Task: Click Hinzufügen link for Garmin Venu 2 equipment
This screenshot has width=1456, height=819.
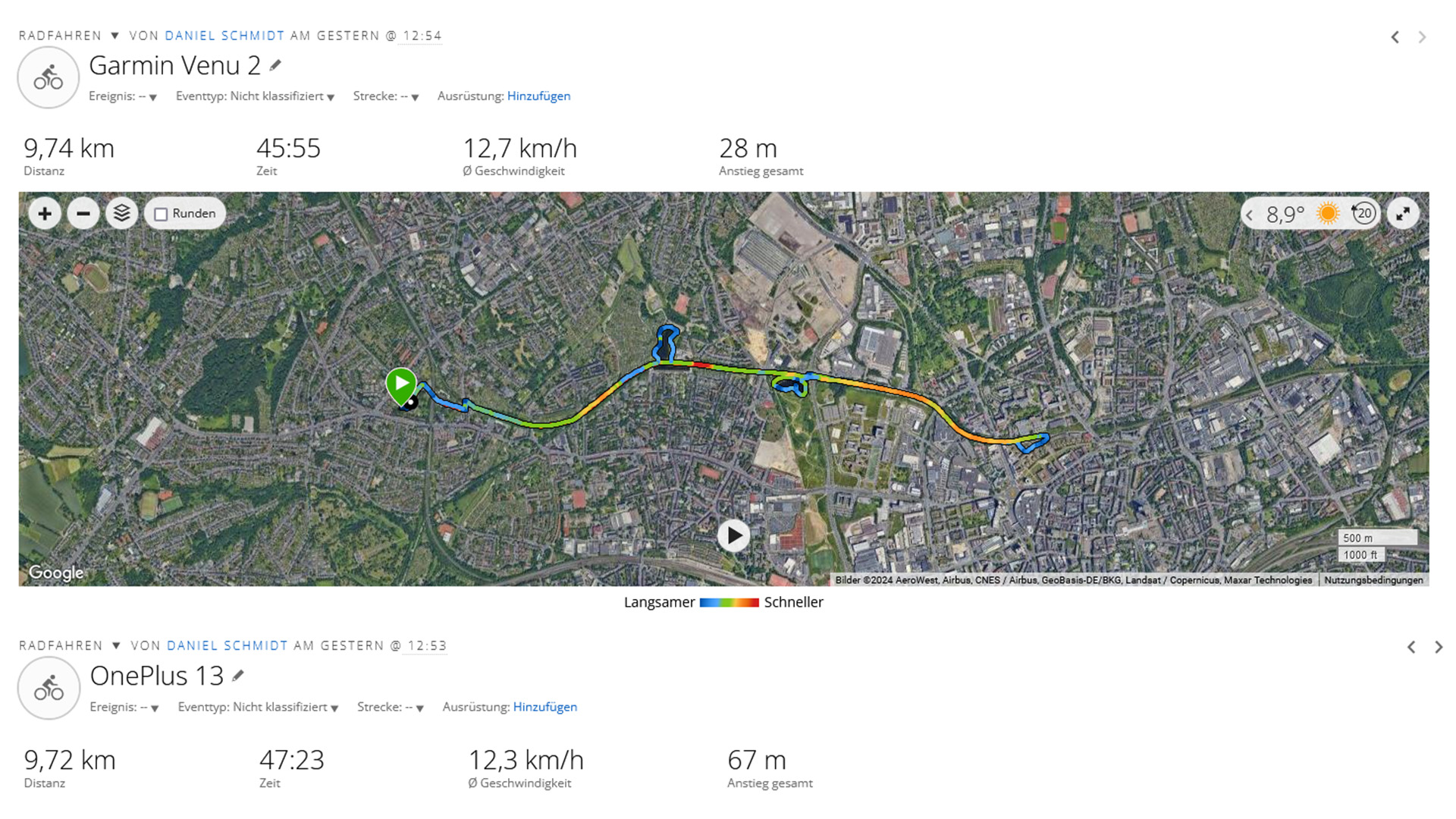Action: (x=538, y=96)
